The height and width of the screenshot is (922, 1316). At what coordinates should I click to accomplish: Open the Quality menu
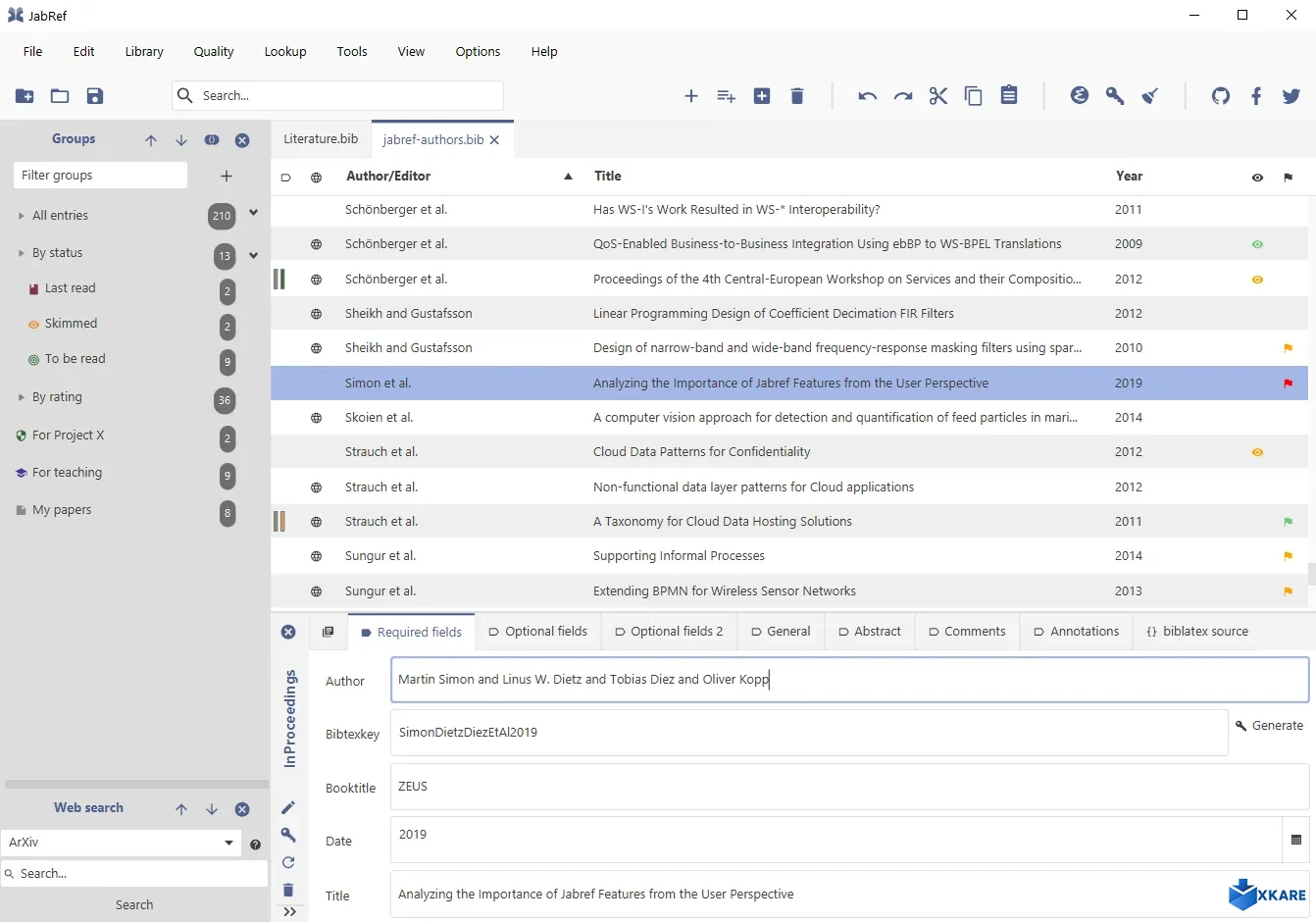[x=214, y=52]
